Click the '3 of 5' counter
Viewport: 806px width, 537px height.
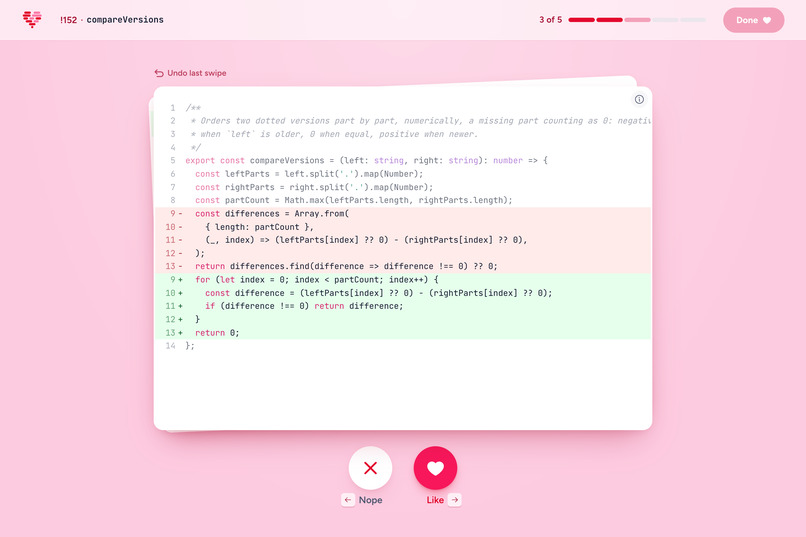tap(550, 20)
